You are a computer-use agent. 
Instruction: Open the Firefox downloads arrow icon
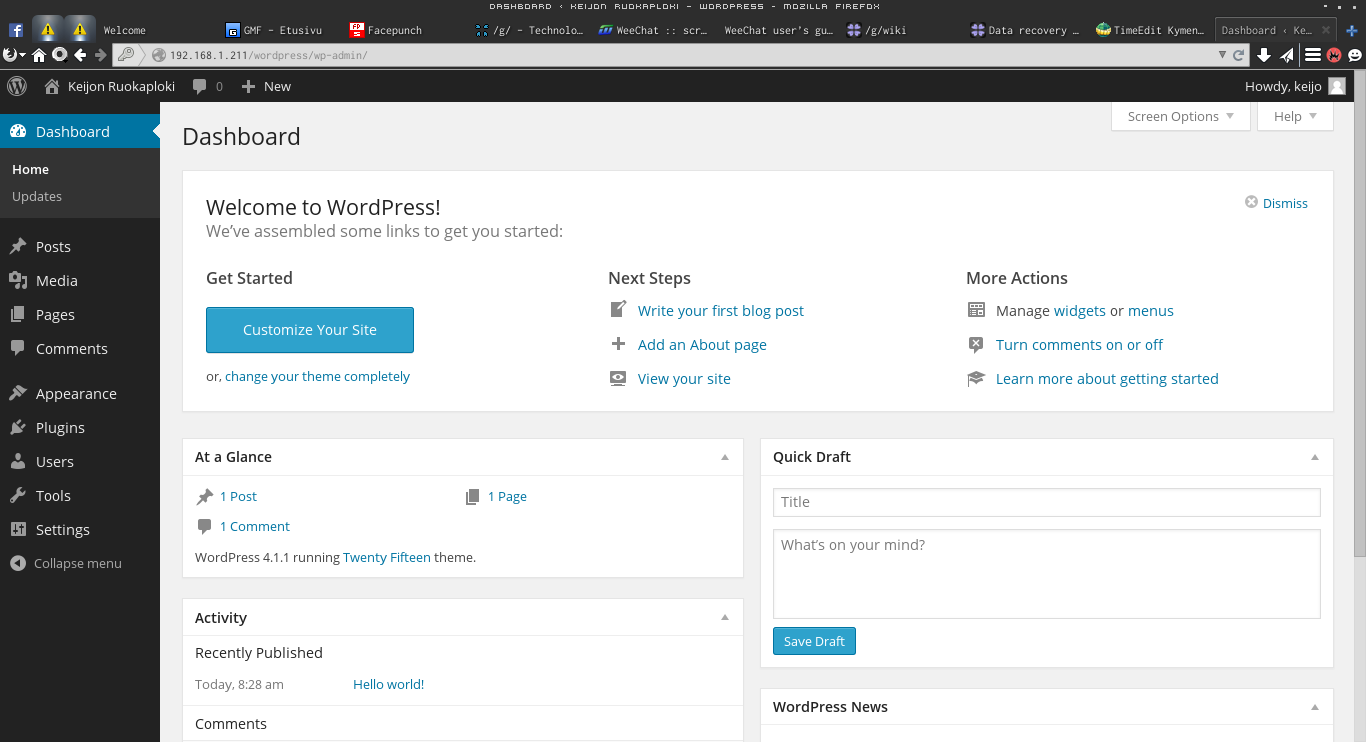click(x=1264, y=55)
